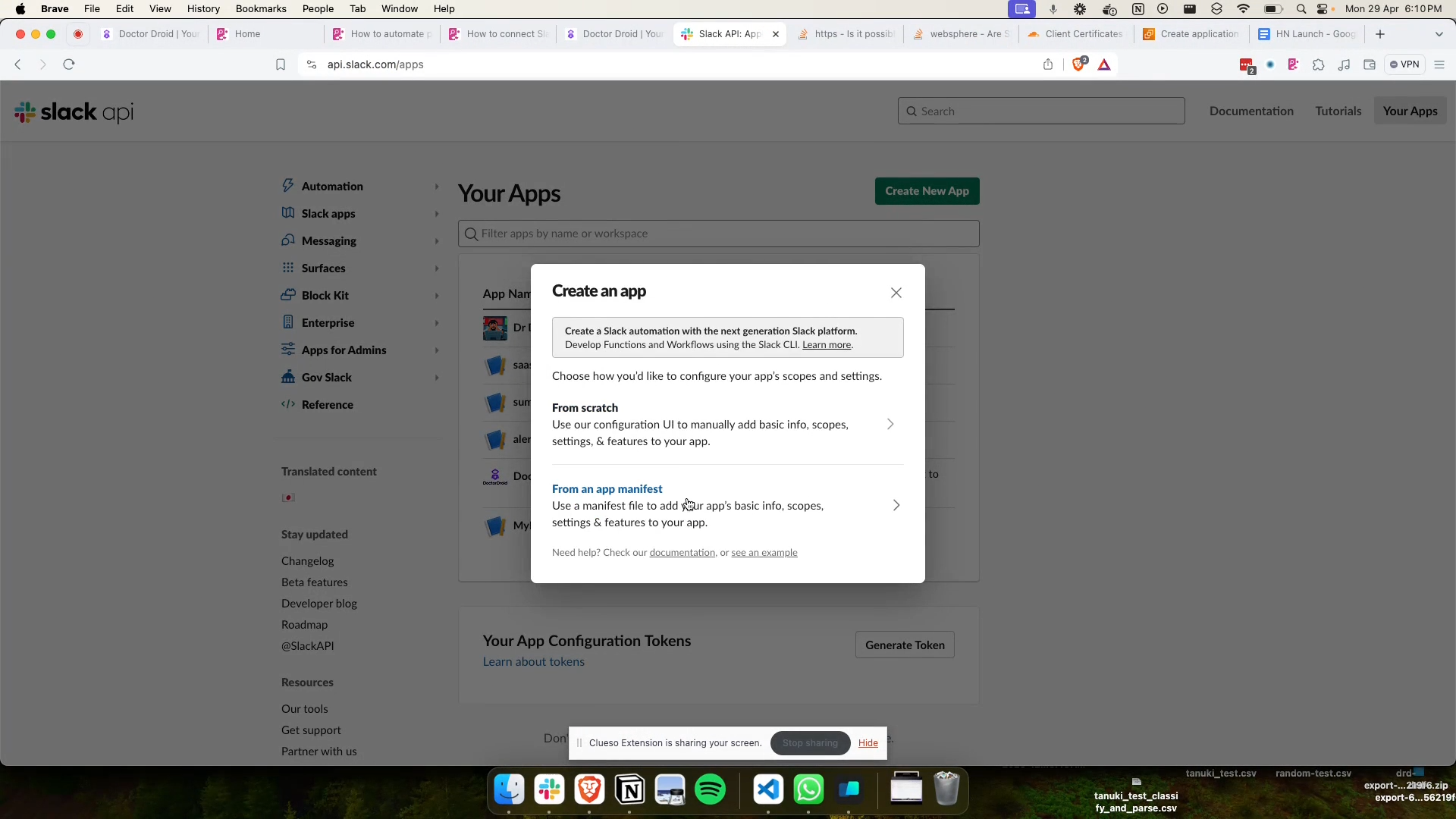Click the see an example link
1456x819 pixels.
764,553
